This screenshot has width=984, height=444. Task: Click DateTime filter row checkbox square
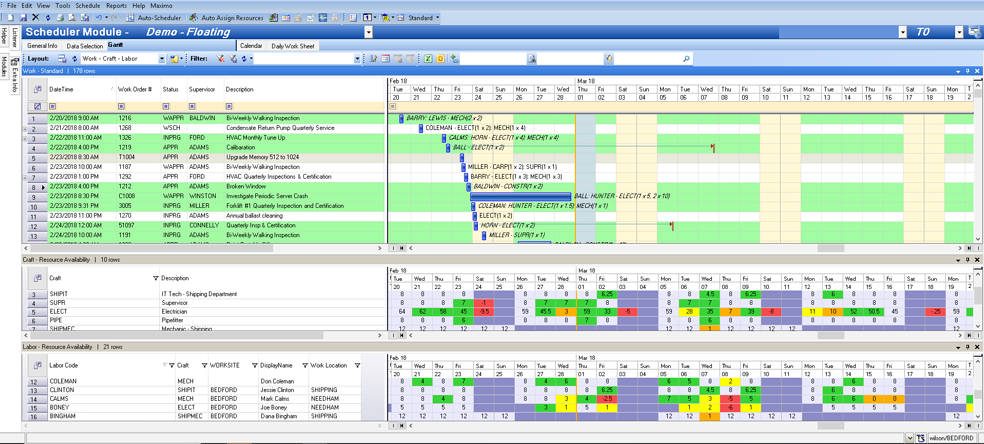pyautogui.click(x=53, y=107)
